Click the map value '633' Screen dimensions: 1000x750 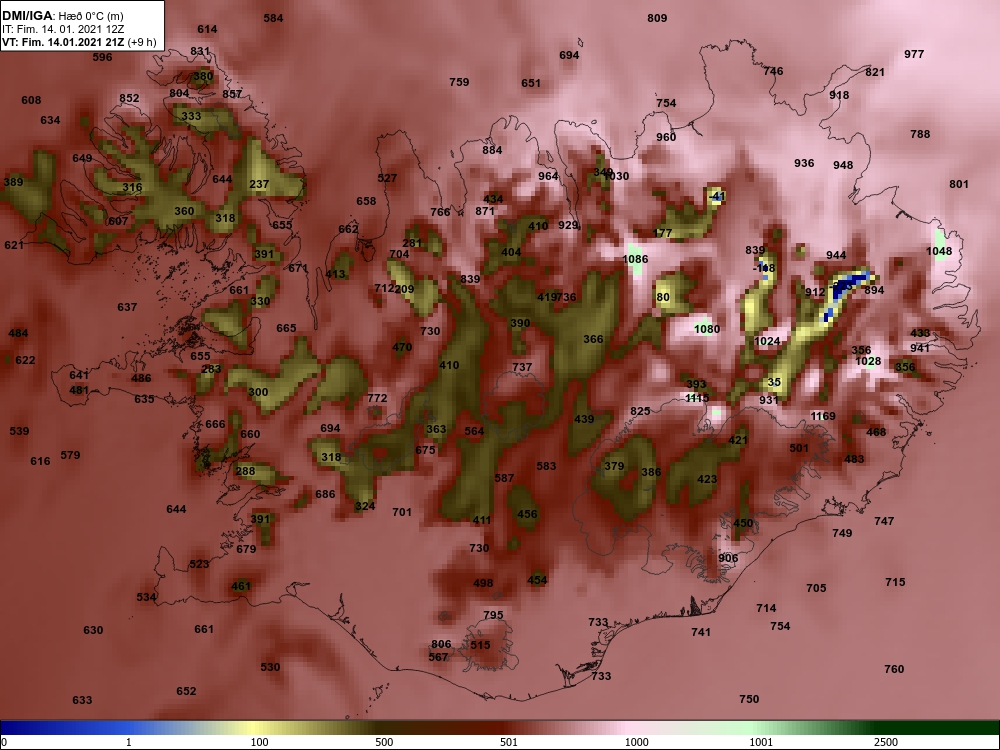82,700
